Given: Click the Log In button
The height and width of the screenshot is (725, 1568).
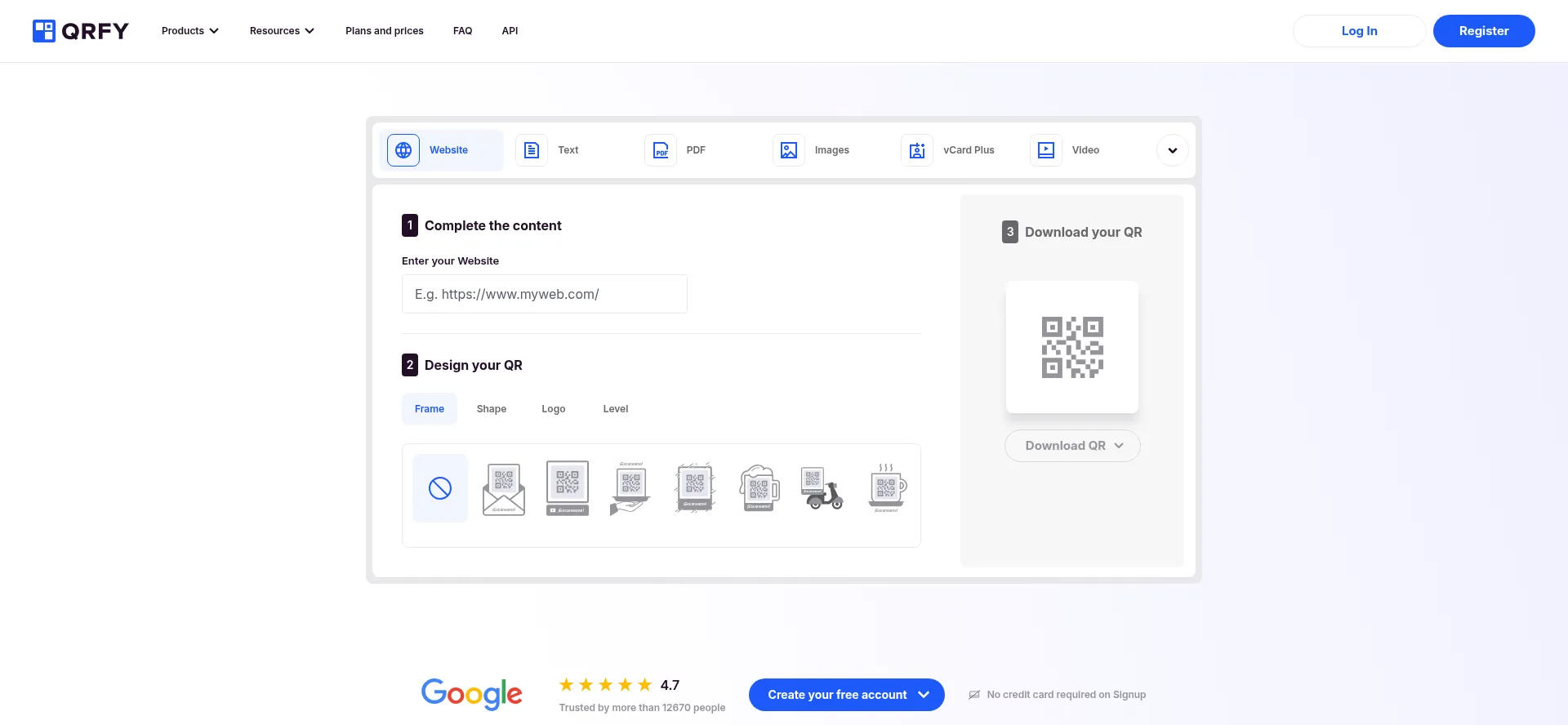Looking at the screenshot, I should click(1360, 31).
